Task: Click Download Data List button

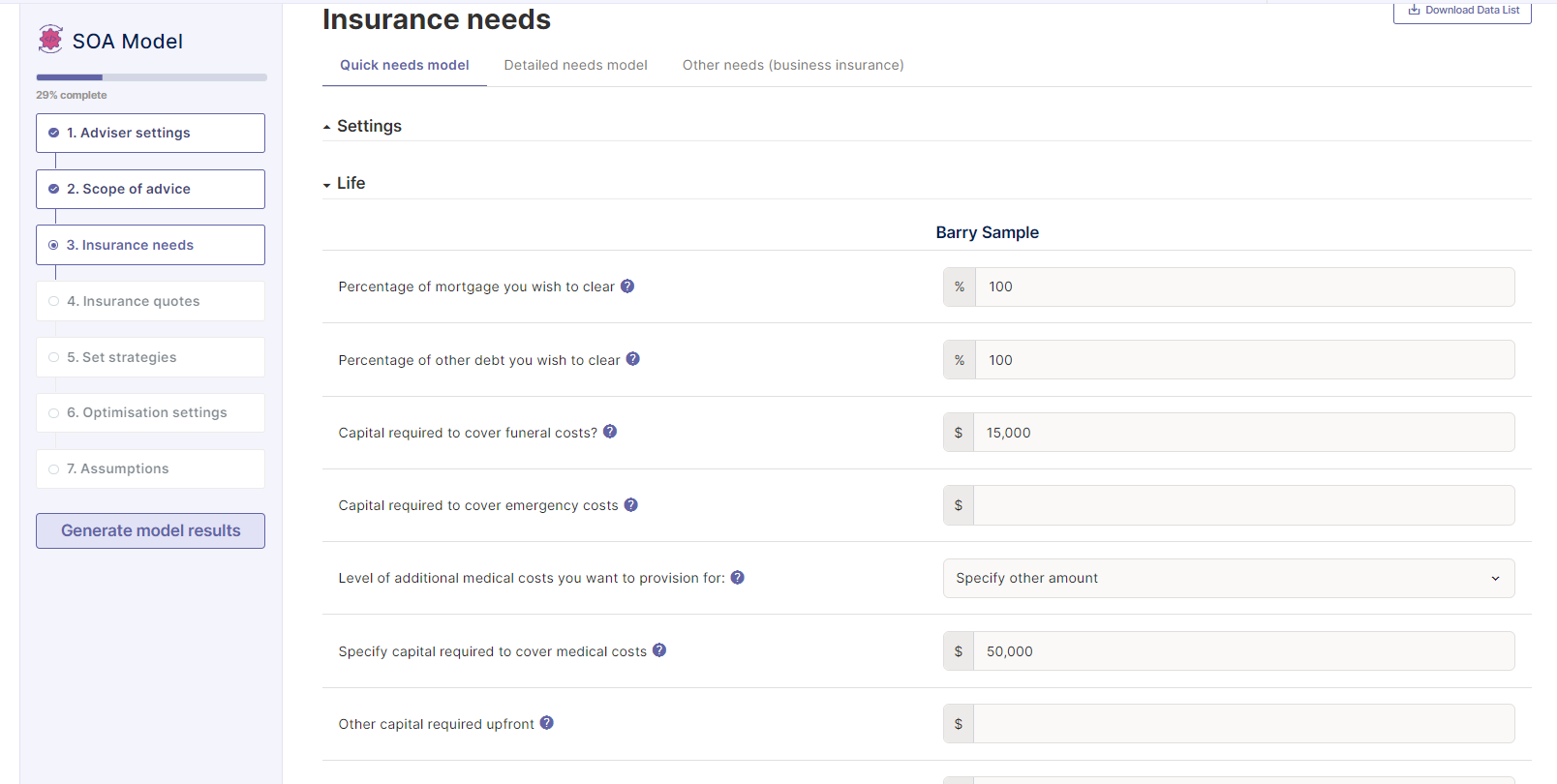Action: [x=1462, y=11]
